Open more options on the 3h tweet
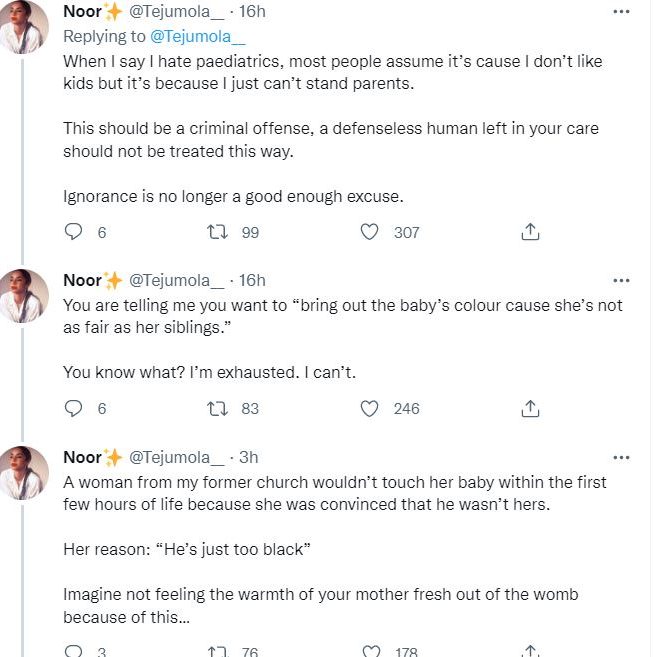Screen dimensions: 660x657 click(x=621, y=457)
